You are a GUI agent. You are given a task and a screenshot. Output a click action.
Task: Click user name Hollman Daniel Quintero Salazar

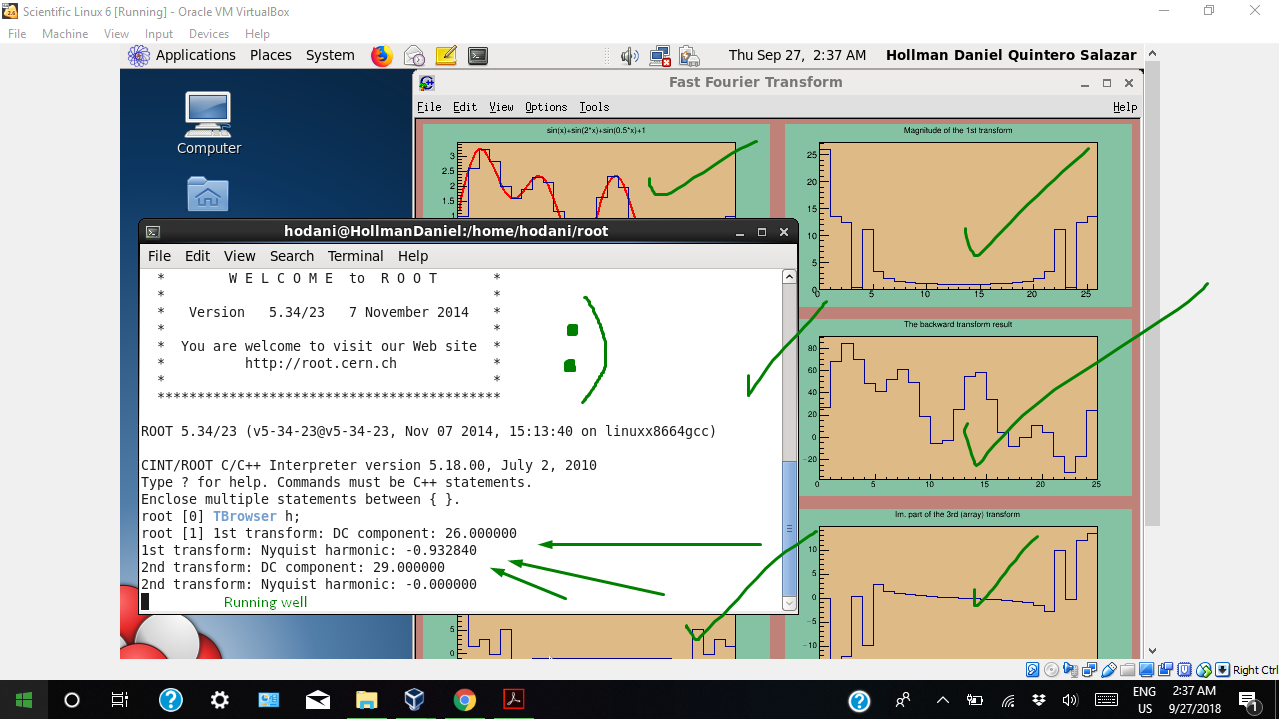tap(1011, 56)
